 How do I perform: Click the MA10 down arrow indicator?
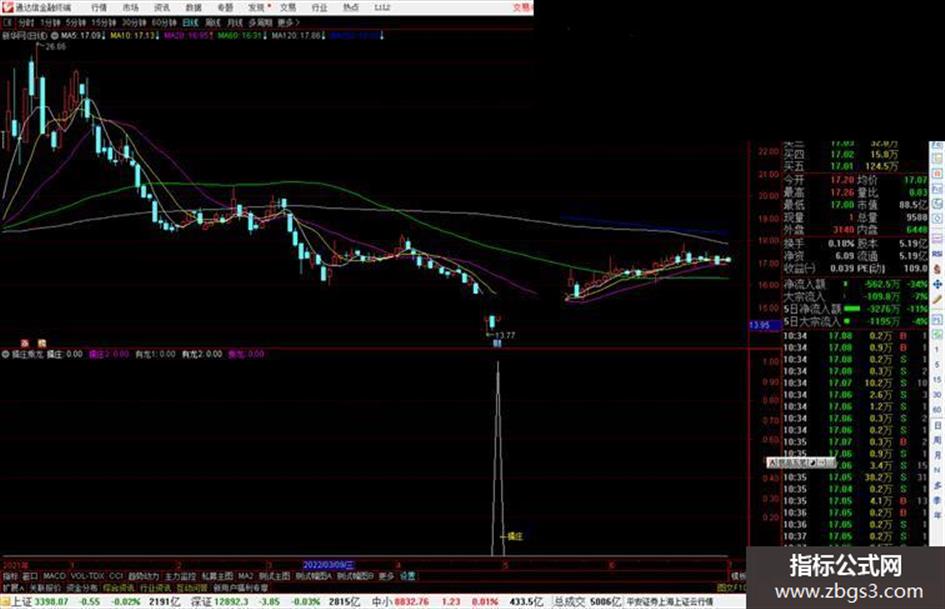click(x=158, y=36)
